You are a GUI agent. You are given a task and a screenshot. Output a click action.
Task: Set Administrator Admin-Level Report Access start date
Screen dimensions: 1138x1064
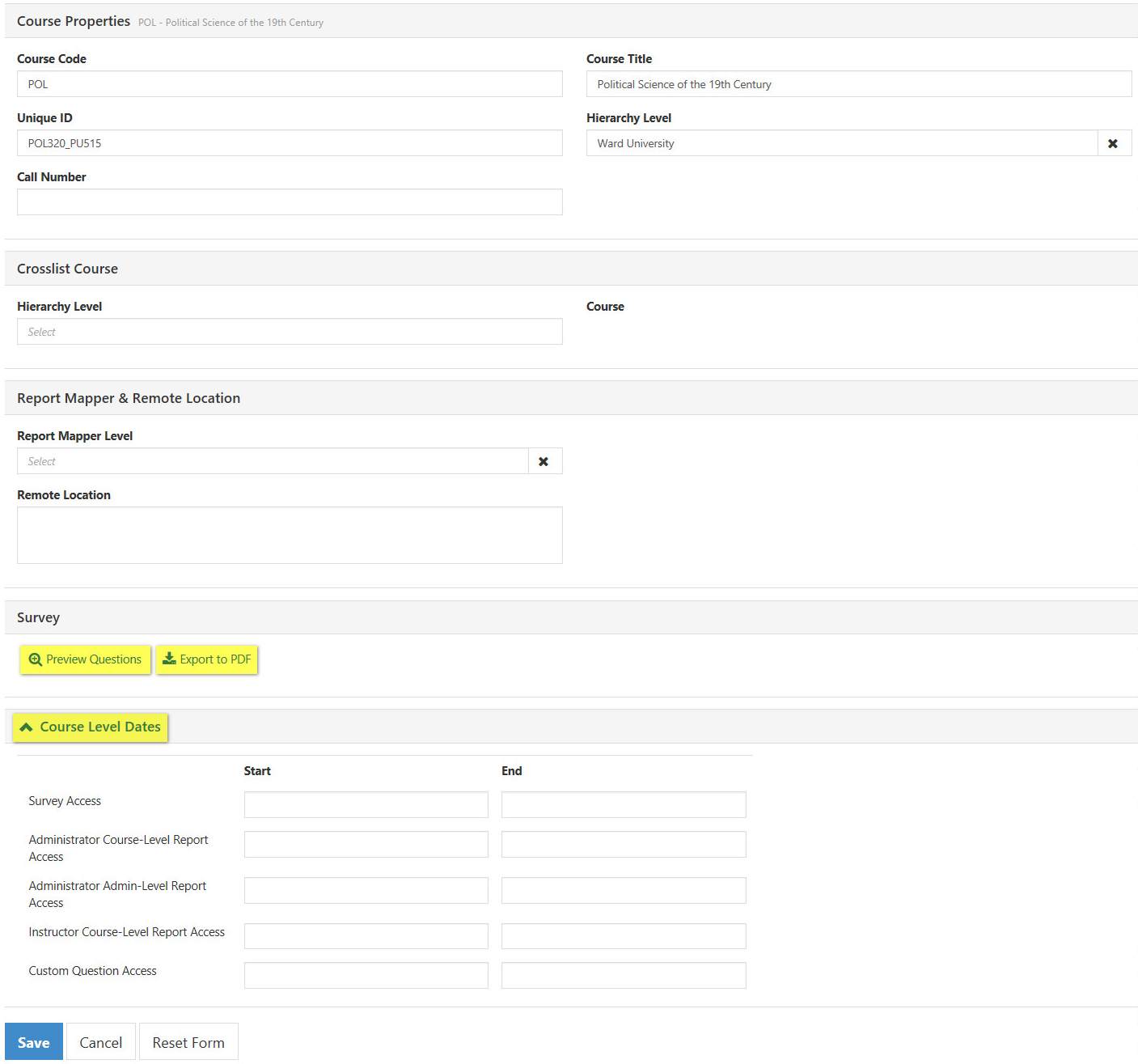click(366, 891)
